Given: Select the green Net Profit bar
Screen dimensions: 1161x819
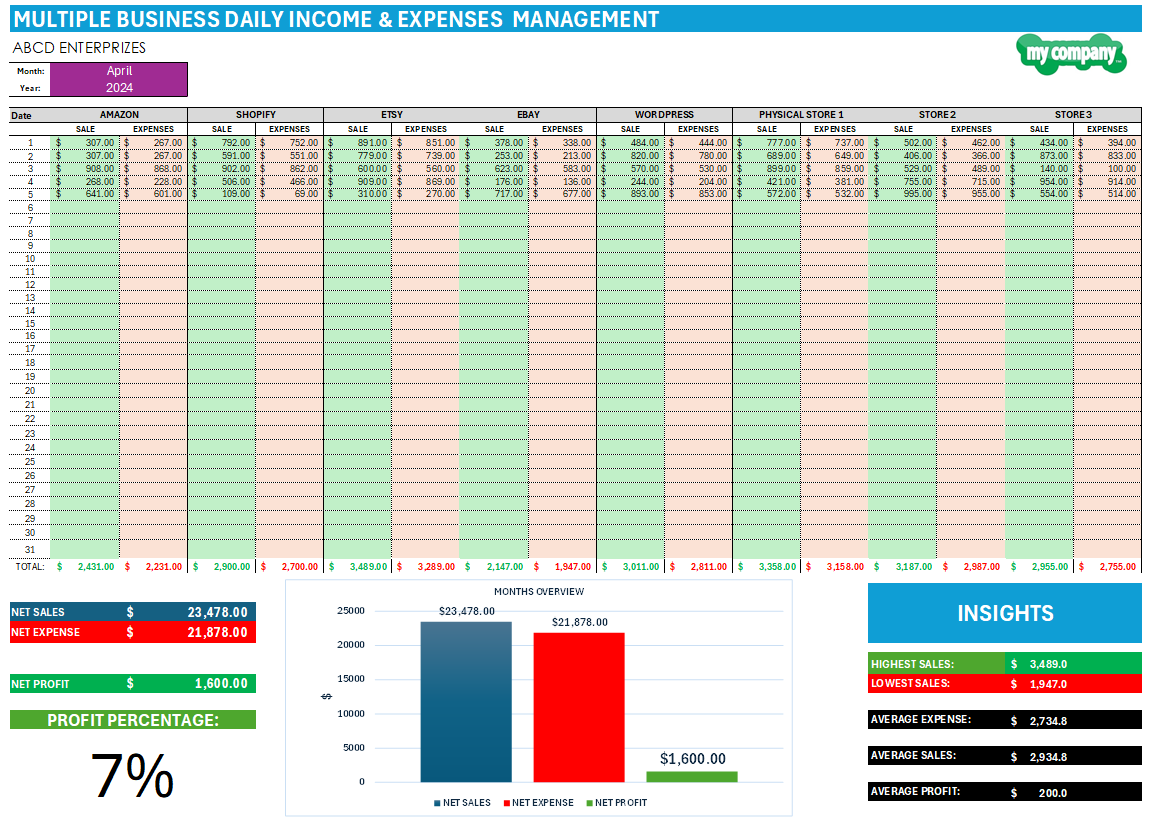Looking at the screenshot, I should [692, 777].
